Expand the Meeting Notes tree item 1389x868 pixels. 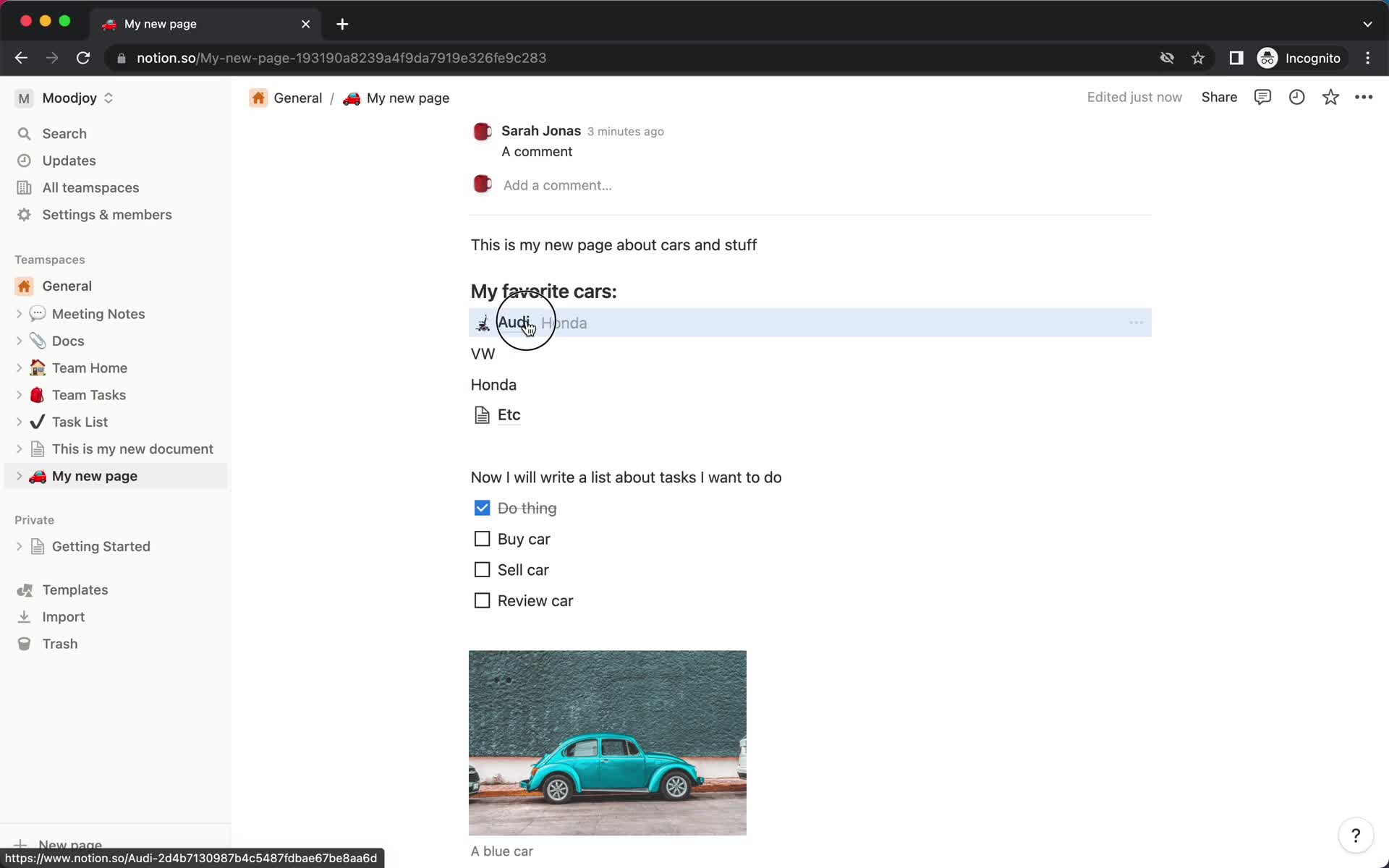[x=20, y=313]
